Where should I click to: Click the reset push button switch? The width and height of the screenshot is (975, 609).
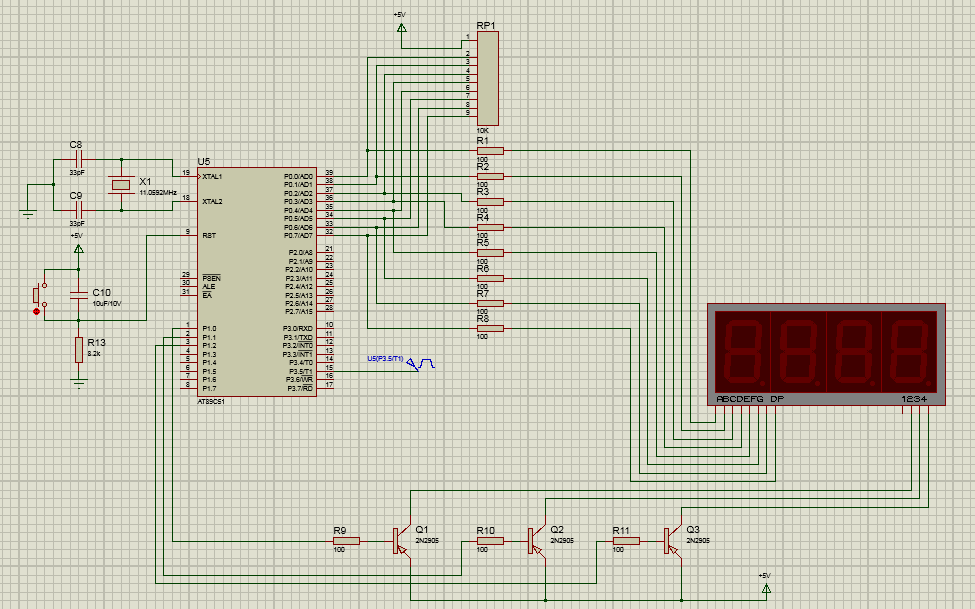tap(40, 295)
